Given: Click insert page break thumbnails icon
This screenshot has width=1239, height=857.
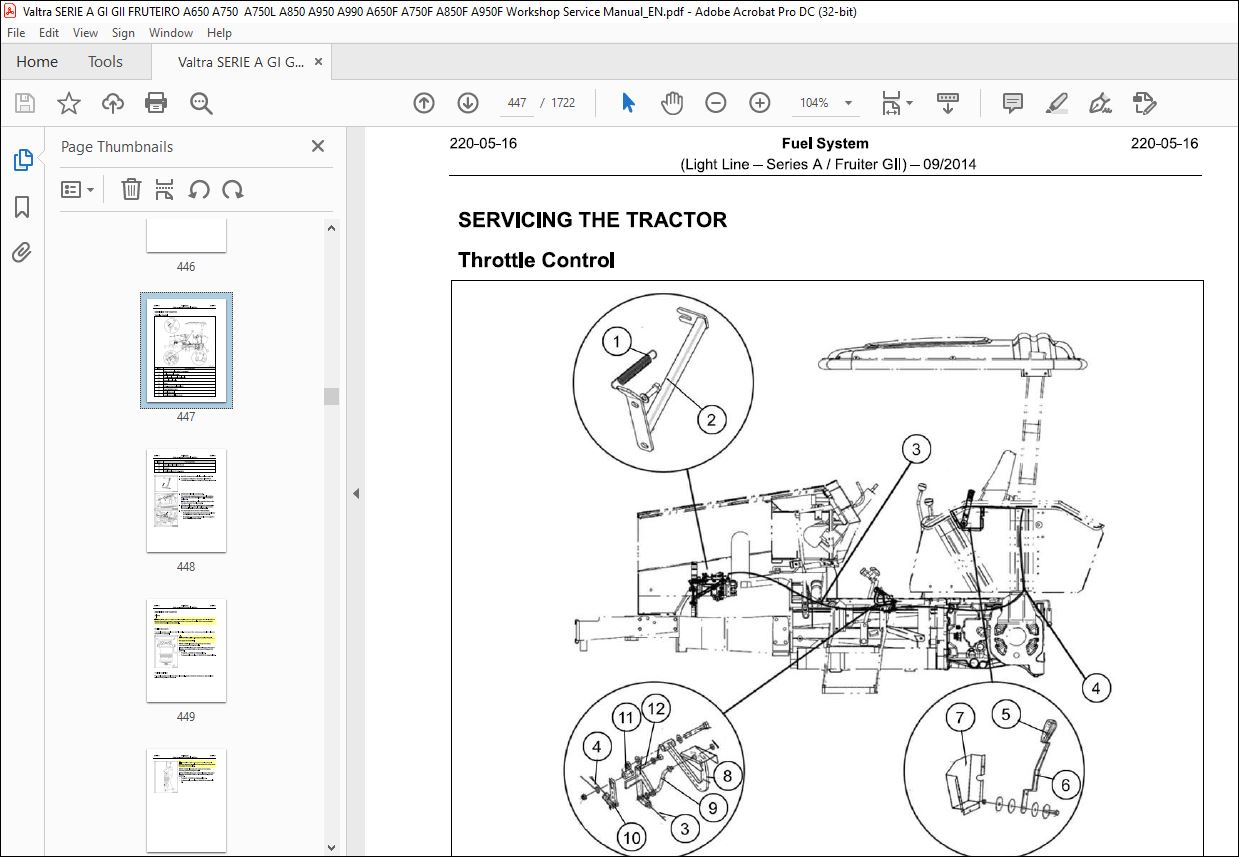Looking at the screenshot, I should coord(165,189).
